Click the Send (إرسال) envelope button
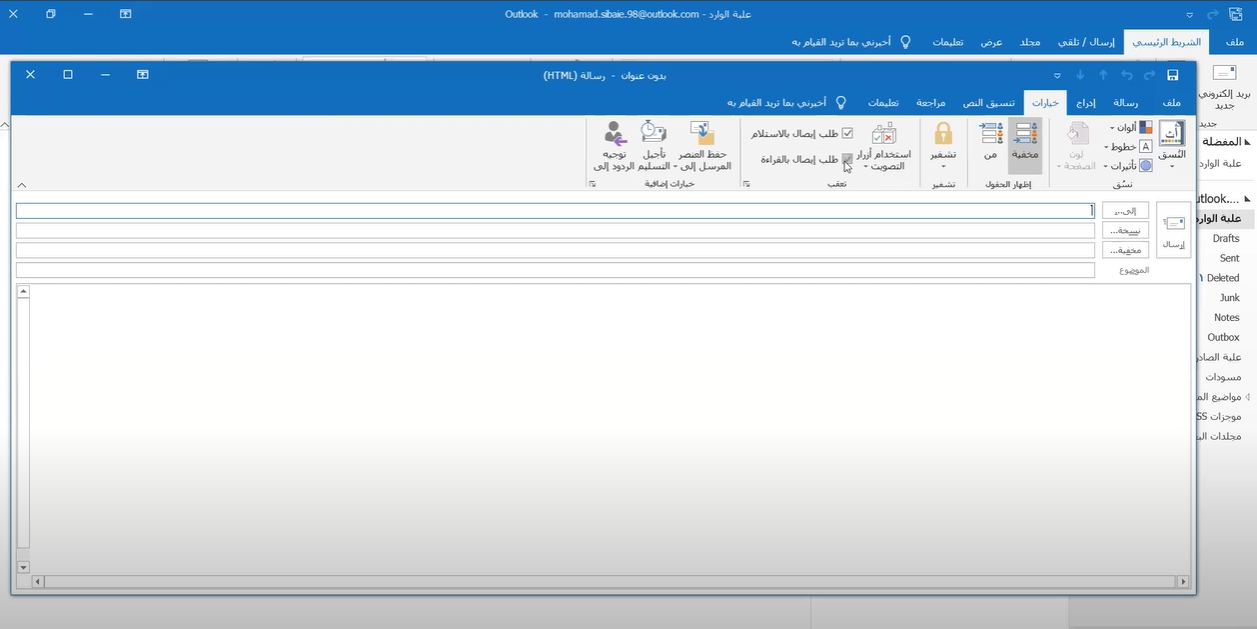The width and height of the screenshot is (1257, 629). point(1173,230)
